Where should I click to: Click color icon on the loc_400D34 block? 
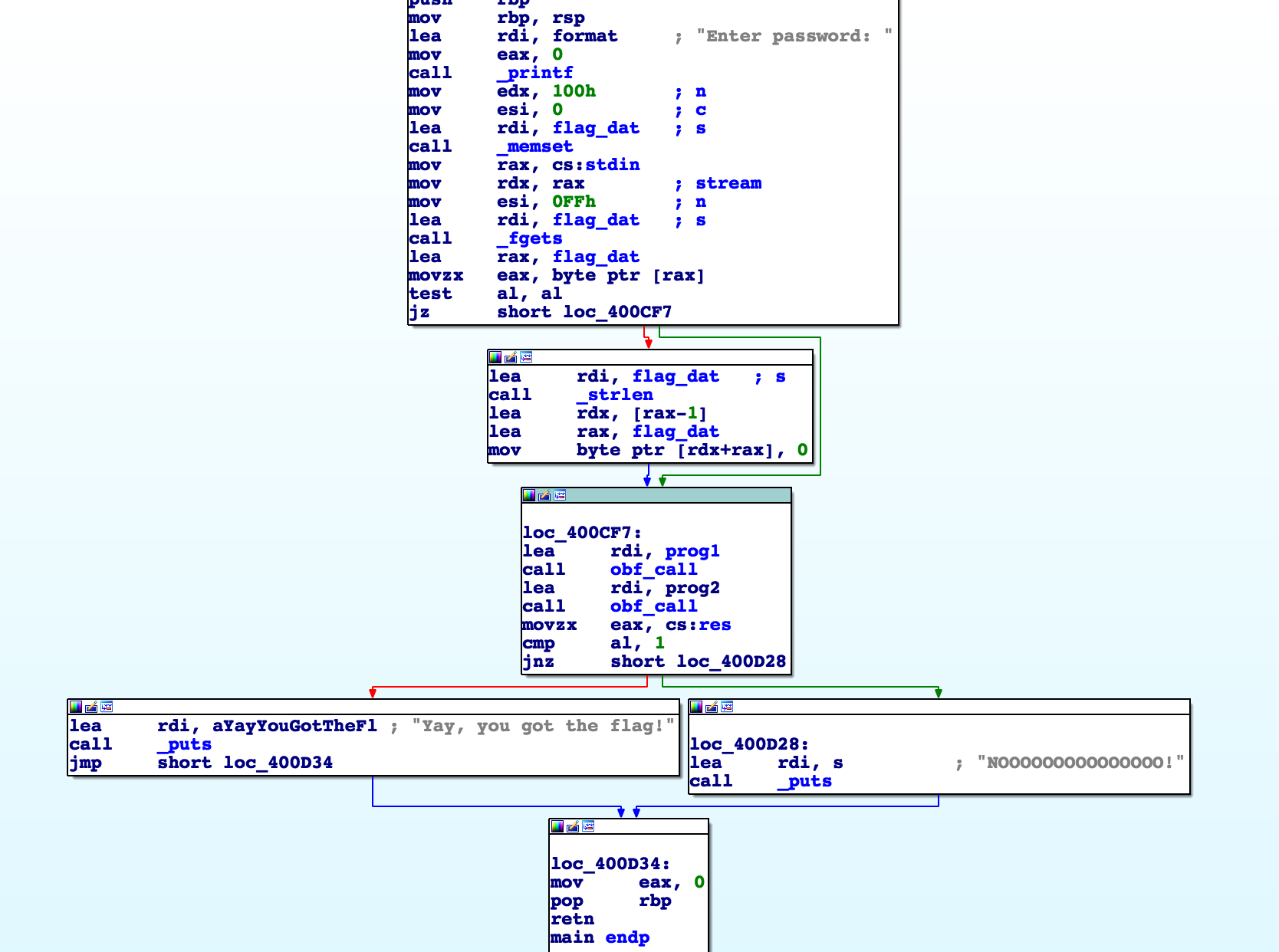click(x=557, y=826)
